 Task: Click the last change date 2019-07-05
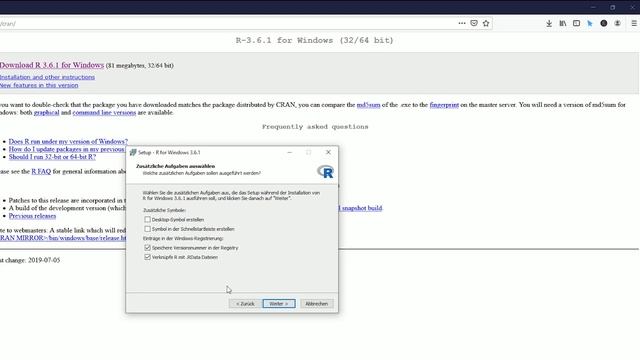(44, 260)
